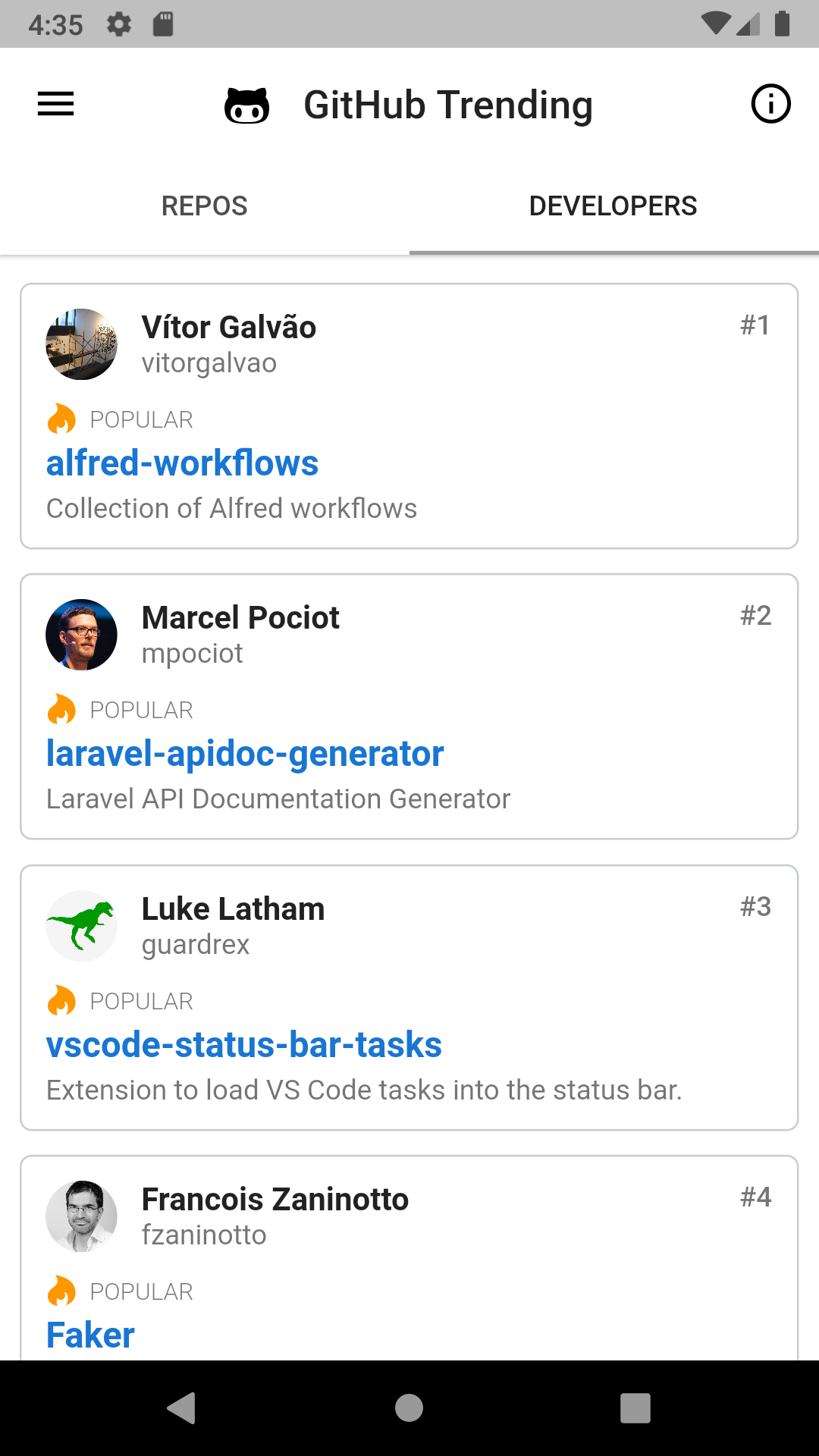Screen dimensions: 819x1456
Task: Switch to the REPOS tab
Action: pyautogui.click(x=205, y=206)
